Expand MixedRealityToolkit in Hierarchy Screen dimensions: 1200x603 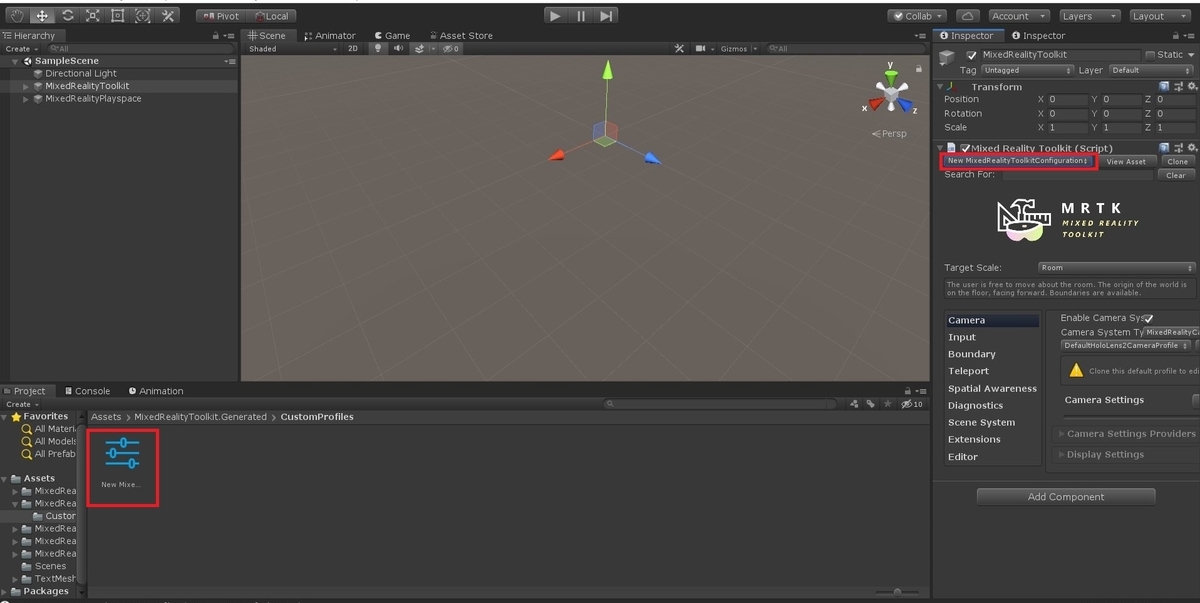point(26,86)
